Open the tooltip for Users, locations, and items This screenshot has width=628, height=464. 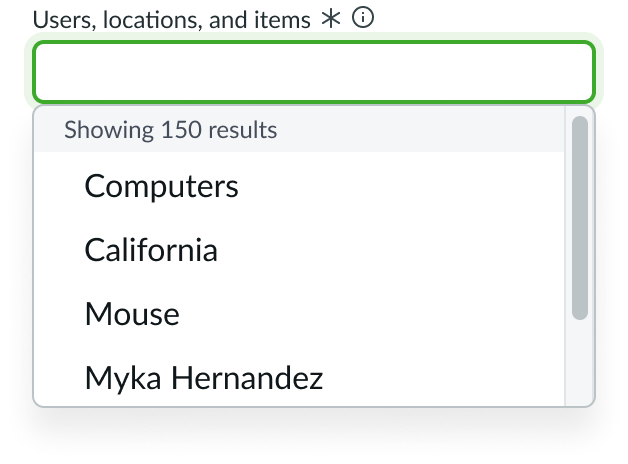coord(364,17)
